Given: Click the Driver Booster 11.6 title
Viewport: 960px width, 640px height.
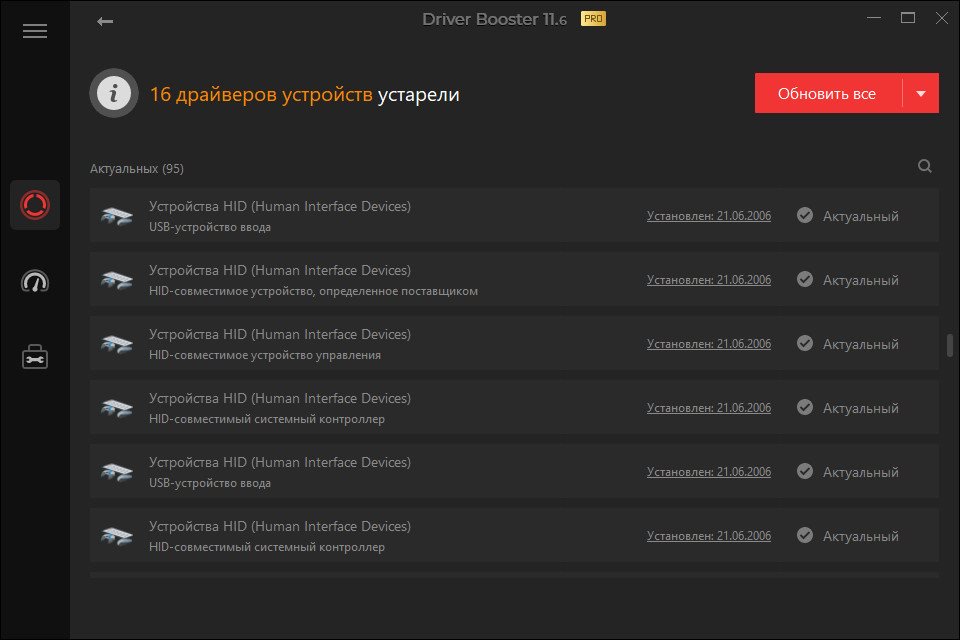Looking at the screenshot, I should coord(494,20).
